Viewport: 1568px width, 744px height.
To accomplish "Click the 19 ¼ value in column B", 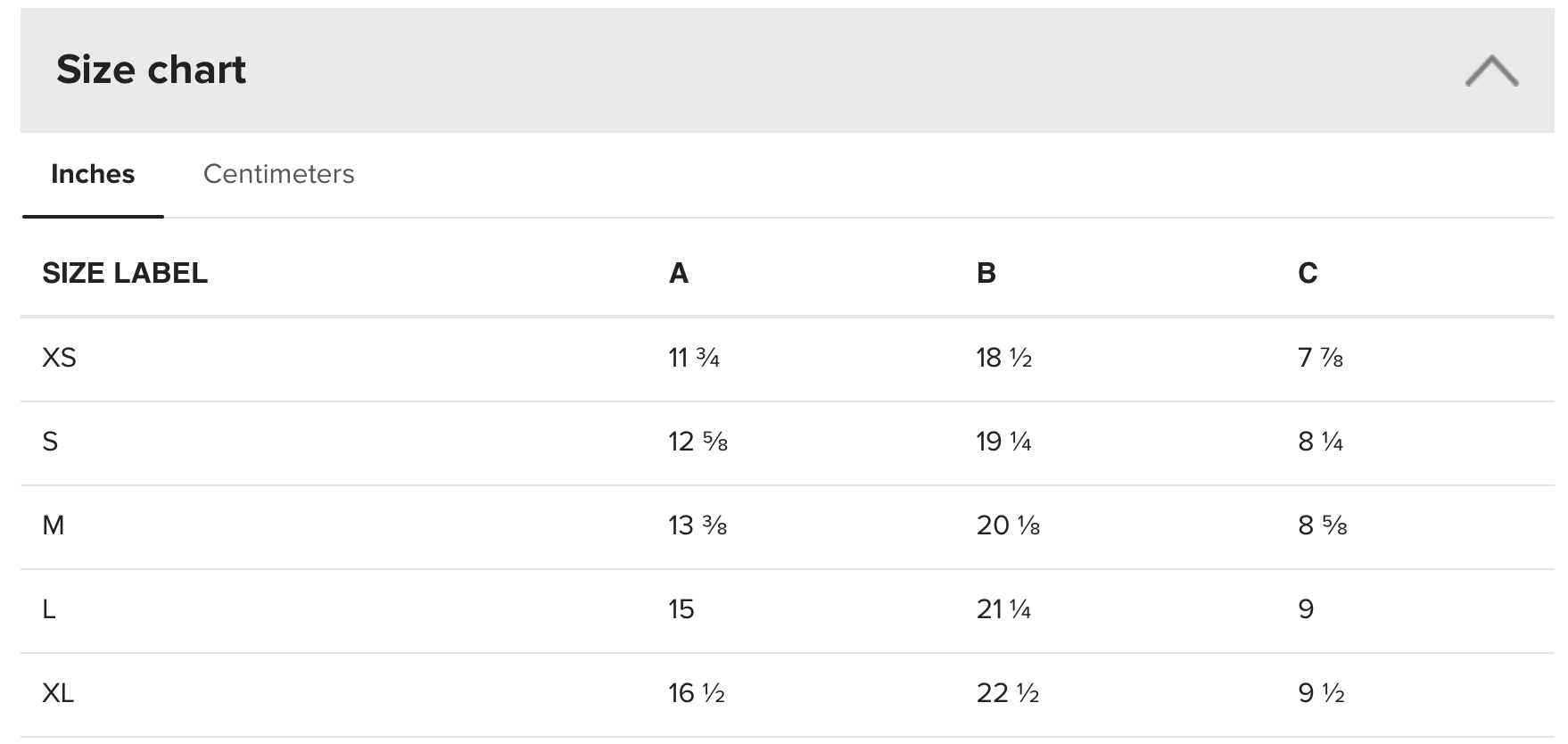I will (x=1003, y=442).
